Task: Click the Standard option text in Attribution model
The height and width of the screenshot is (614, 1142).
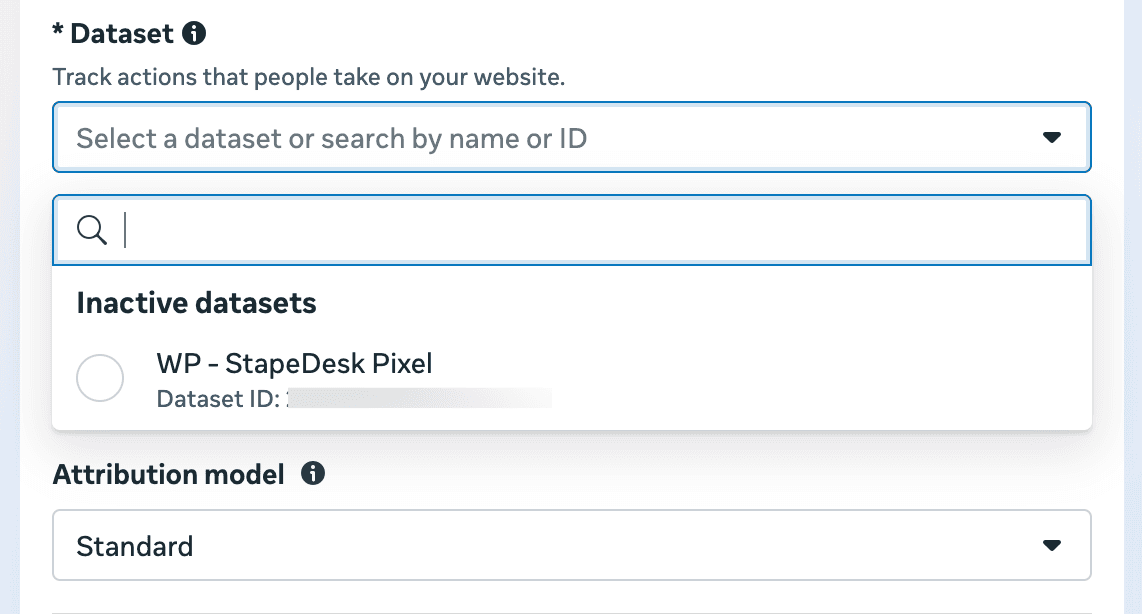Action: (133, 545)
